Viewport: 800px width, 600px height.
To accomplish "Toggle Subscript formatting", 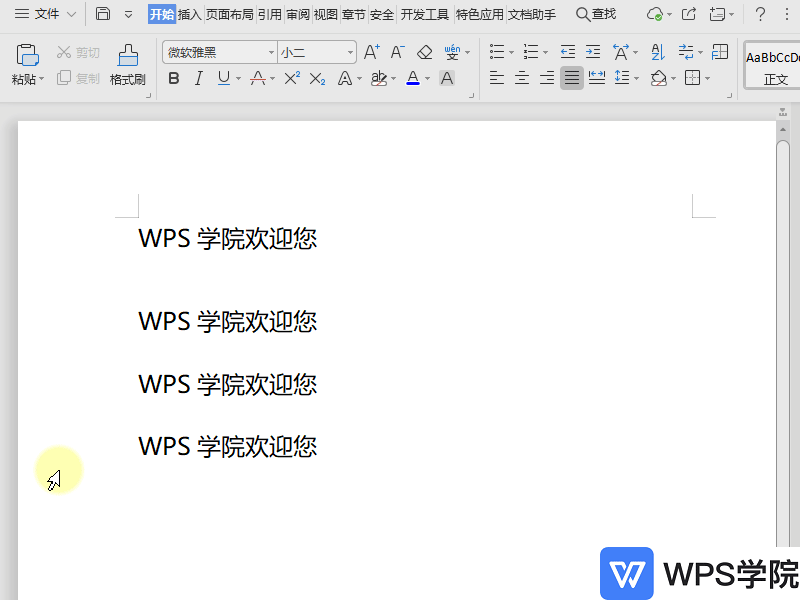I will 317,79.
